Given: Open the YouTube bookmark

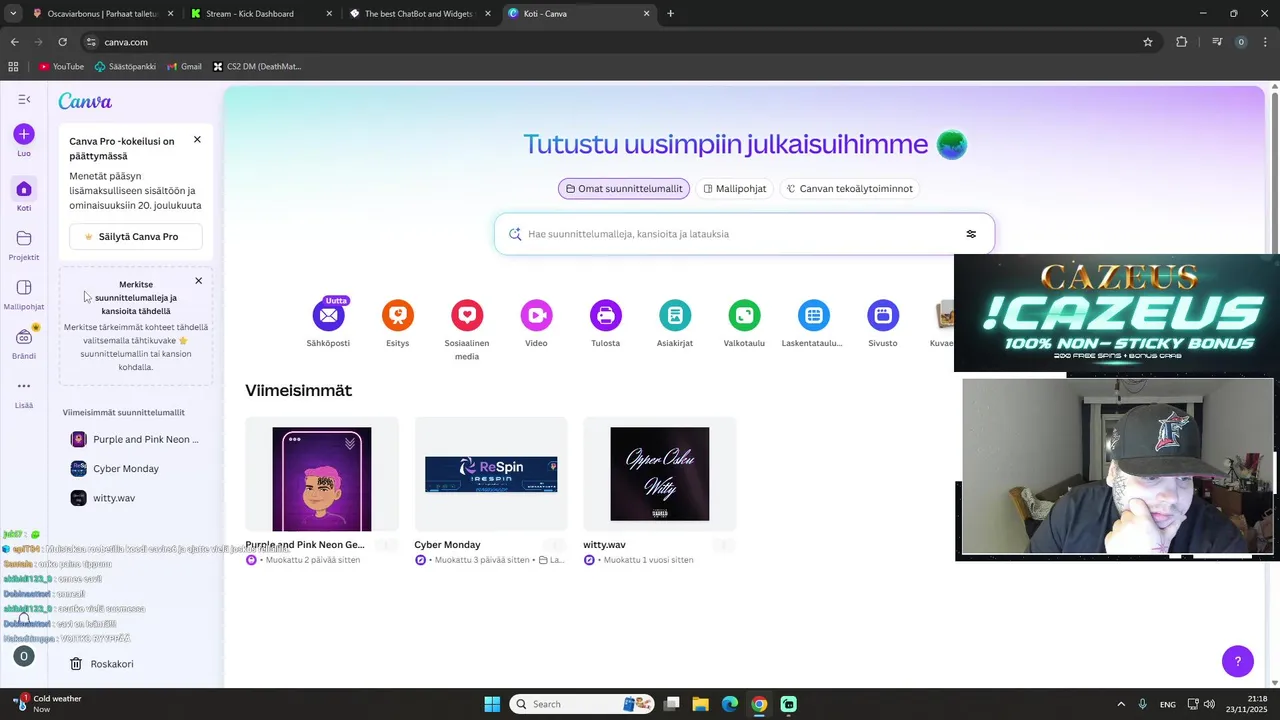Looking at the screenshot, I should [x=61, y=67].
